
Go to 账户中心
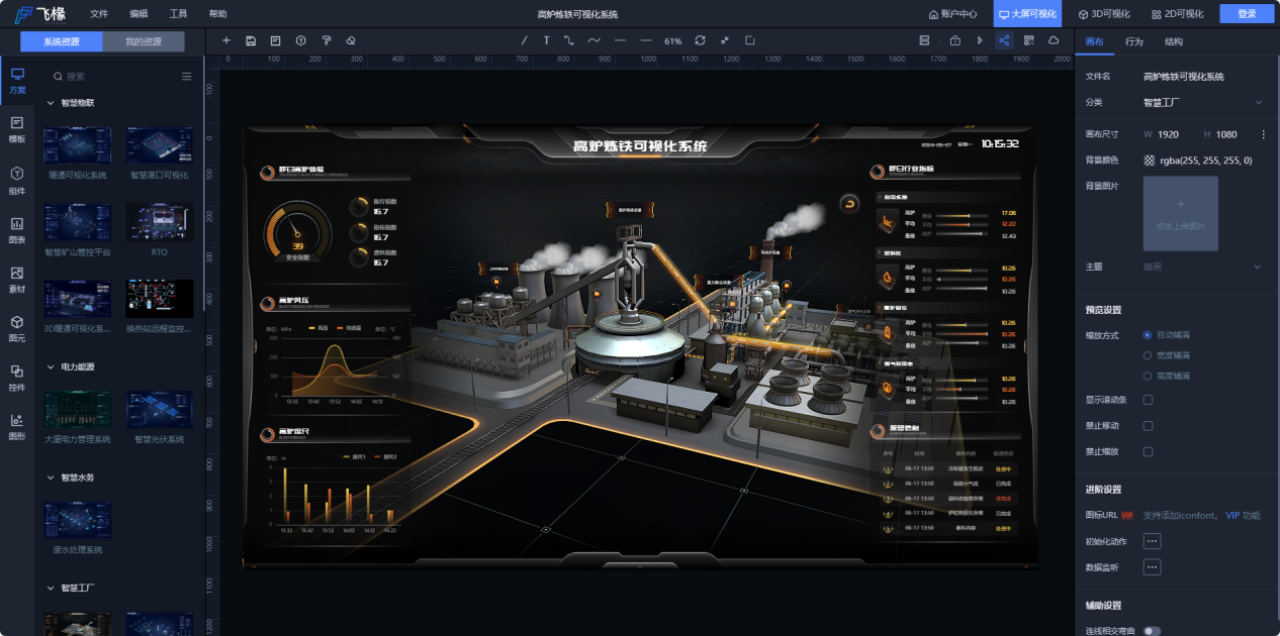[952, 14]
